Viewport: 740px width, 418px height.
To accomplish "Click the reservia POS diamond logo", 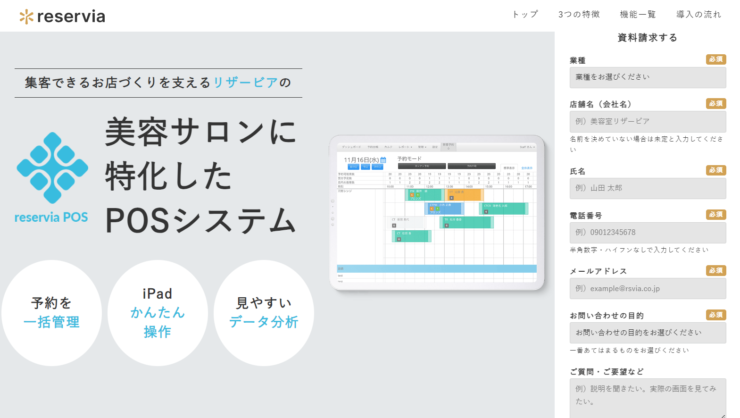I will point(52,178).
